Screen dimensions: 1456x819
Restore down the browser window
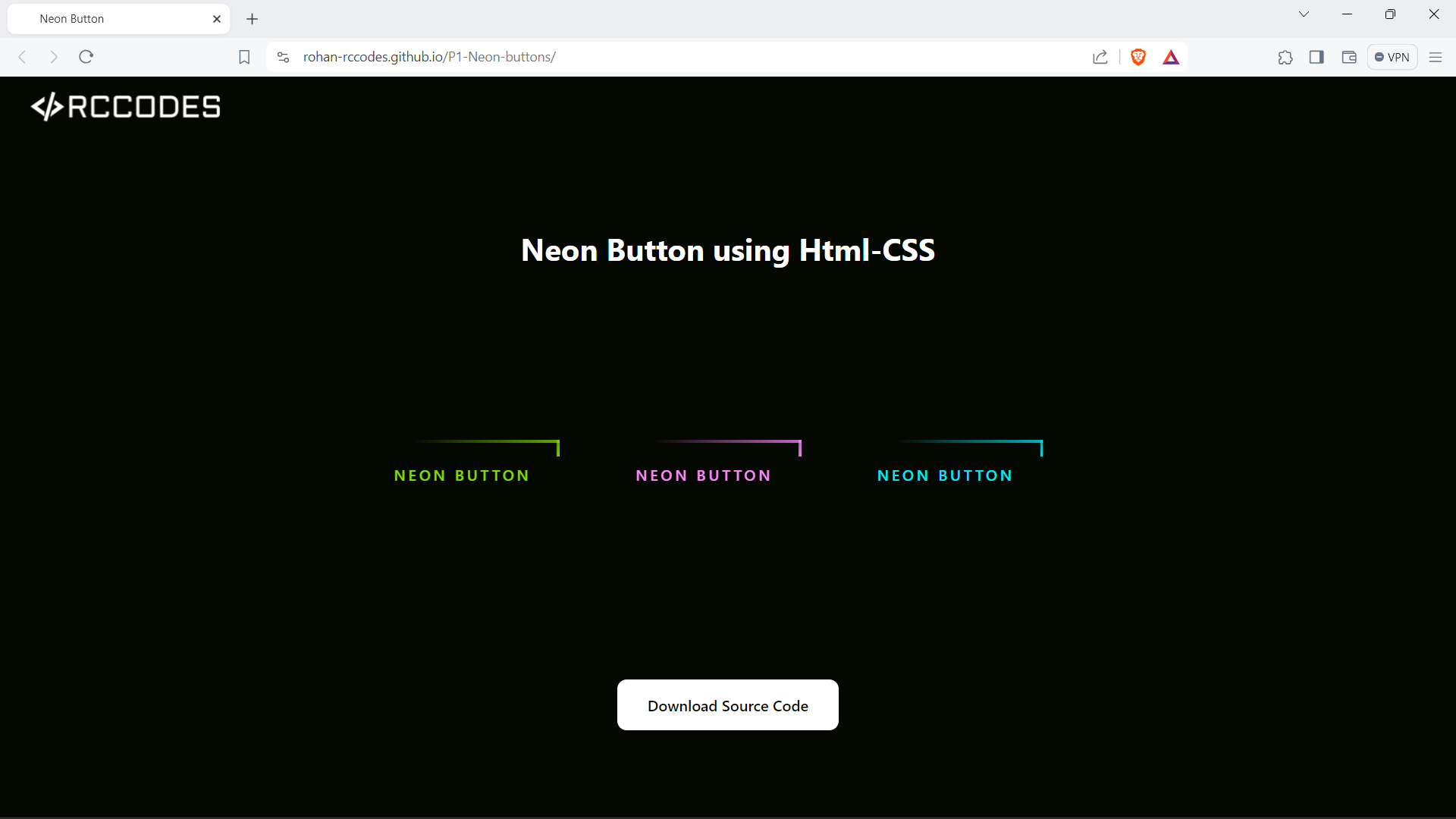pos(1390,14)
